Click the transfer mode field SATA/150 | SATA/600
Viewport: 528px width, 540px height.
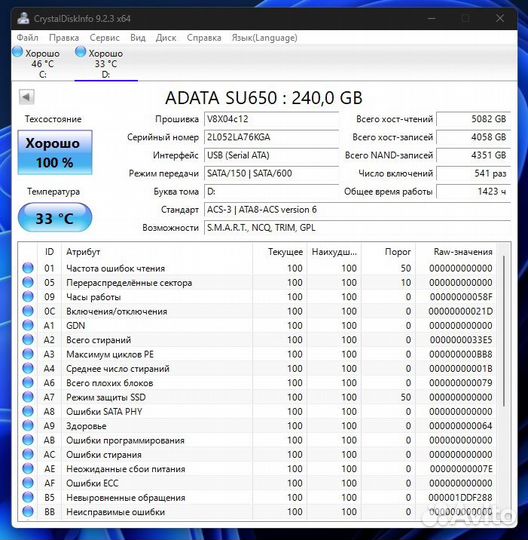point(271,173)
